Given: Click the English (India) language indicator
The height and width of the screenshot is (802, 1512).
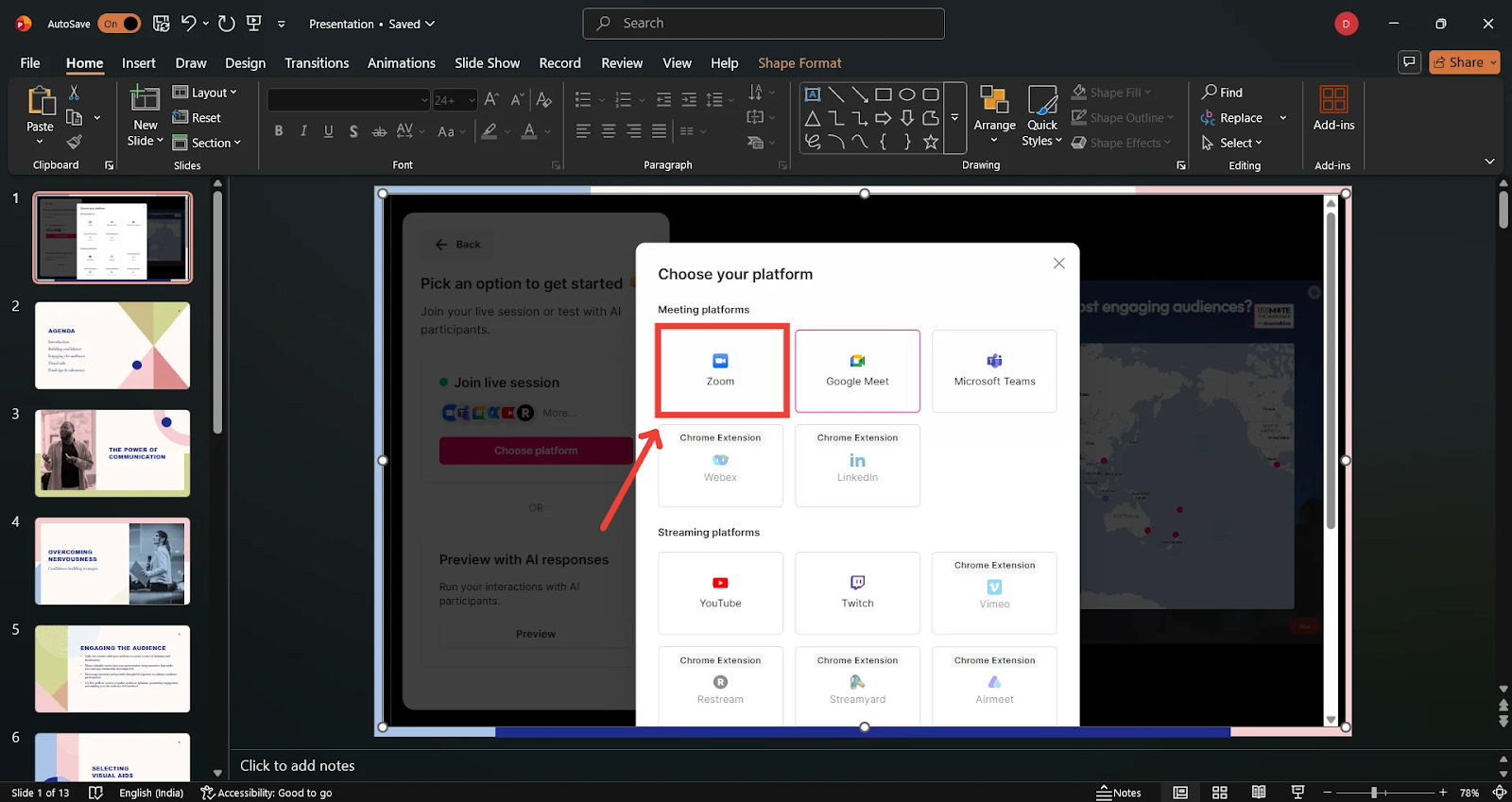Looking at the screenshot, I should tap(151, 793).
